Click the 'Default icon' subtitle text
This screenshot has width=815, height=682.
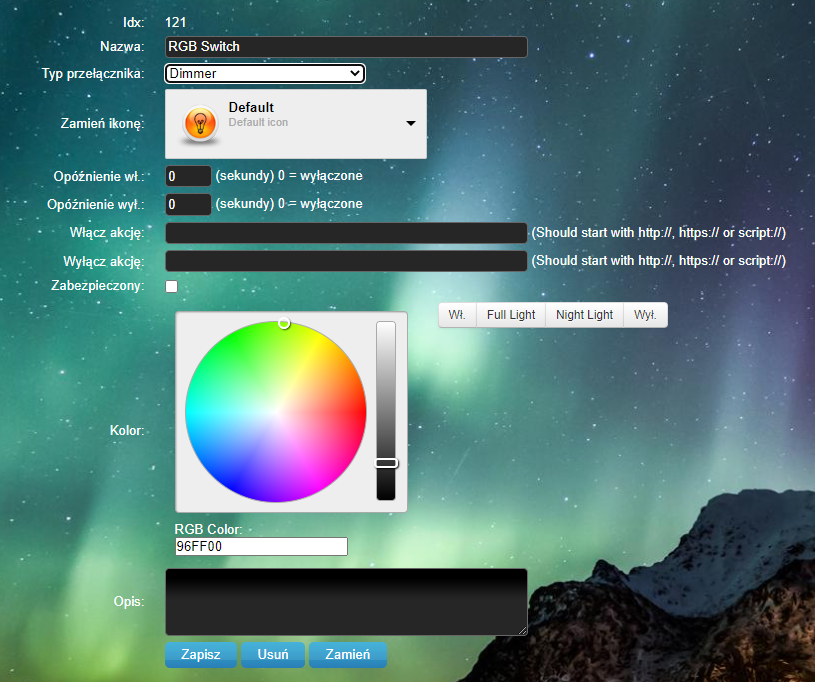(x=258, y=122)
